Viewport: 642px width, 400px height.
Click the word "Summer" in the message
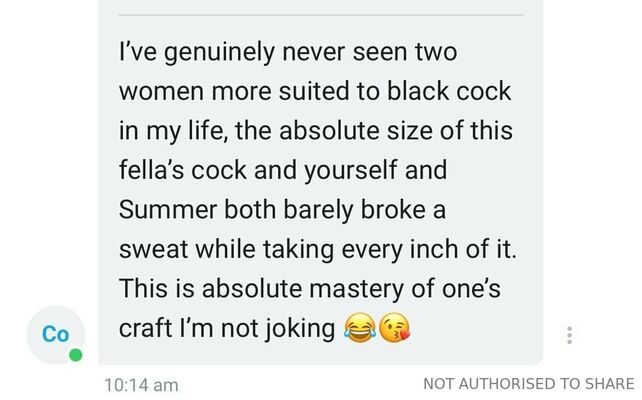[x=168, y=210]
